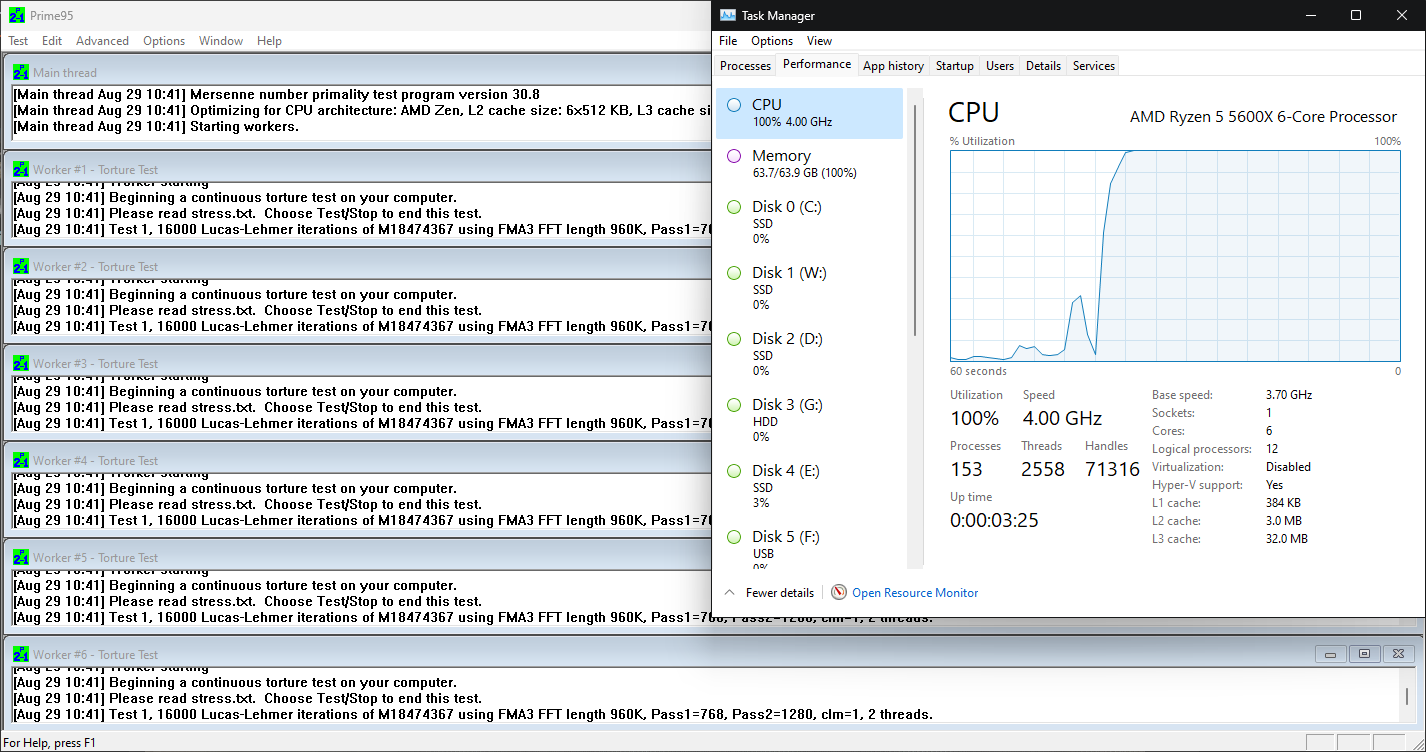
Task: Open the View menu in Task Manager
Action: (x=819, y=41)
